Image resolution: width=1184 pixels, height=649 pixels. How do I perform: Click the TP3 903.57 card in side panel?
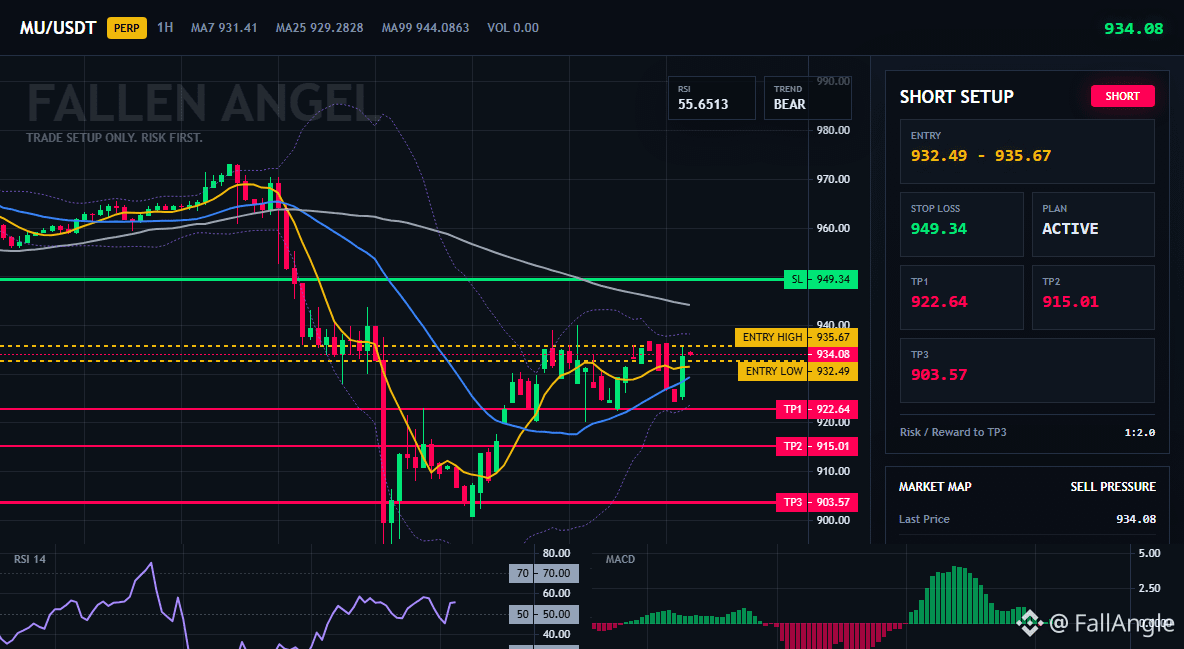coord(1027,370)
